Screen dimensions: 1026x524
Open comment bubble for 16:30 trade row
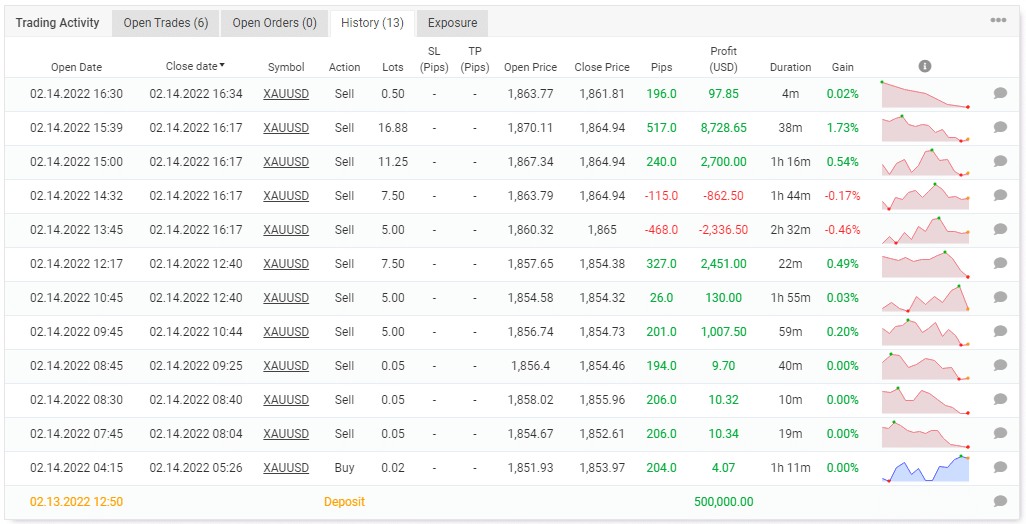1000,93
